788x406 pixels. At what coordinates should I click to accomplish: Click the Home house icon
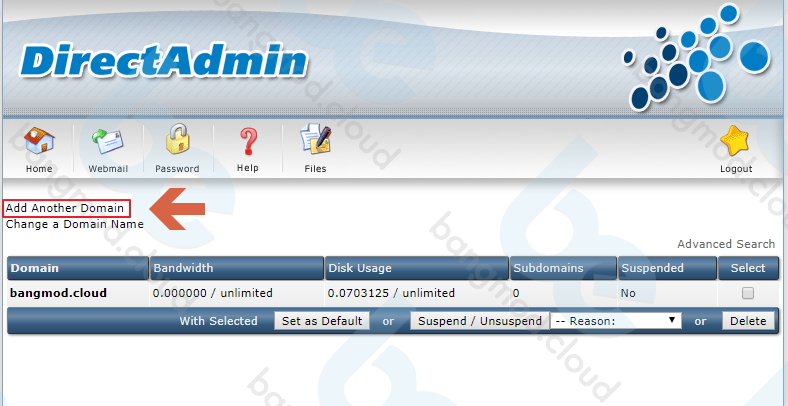pos(39,140)
